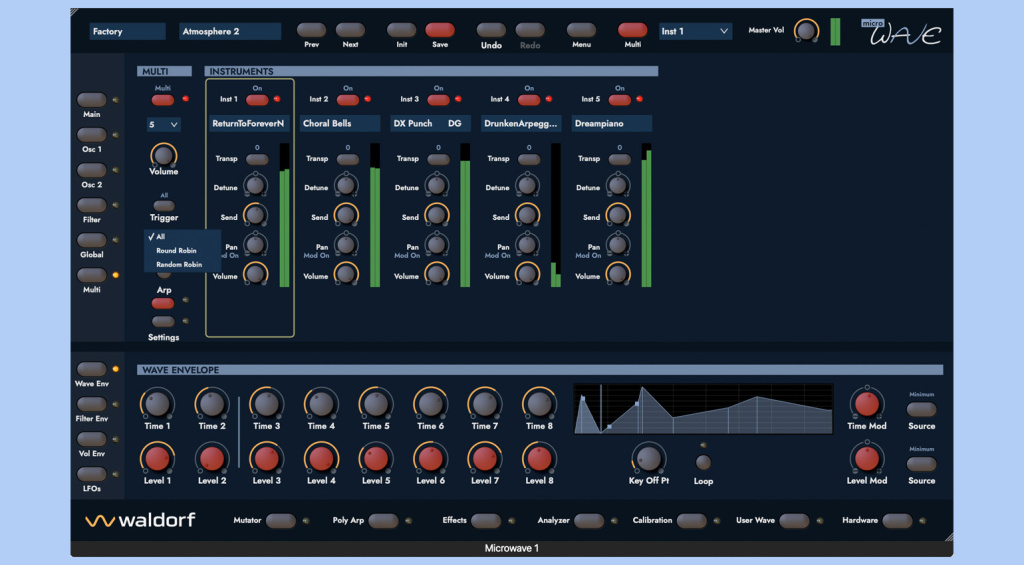This screenshot has height=565, width=1024.
Task: Click the Time 6 knob
Action: (430, 404)
